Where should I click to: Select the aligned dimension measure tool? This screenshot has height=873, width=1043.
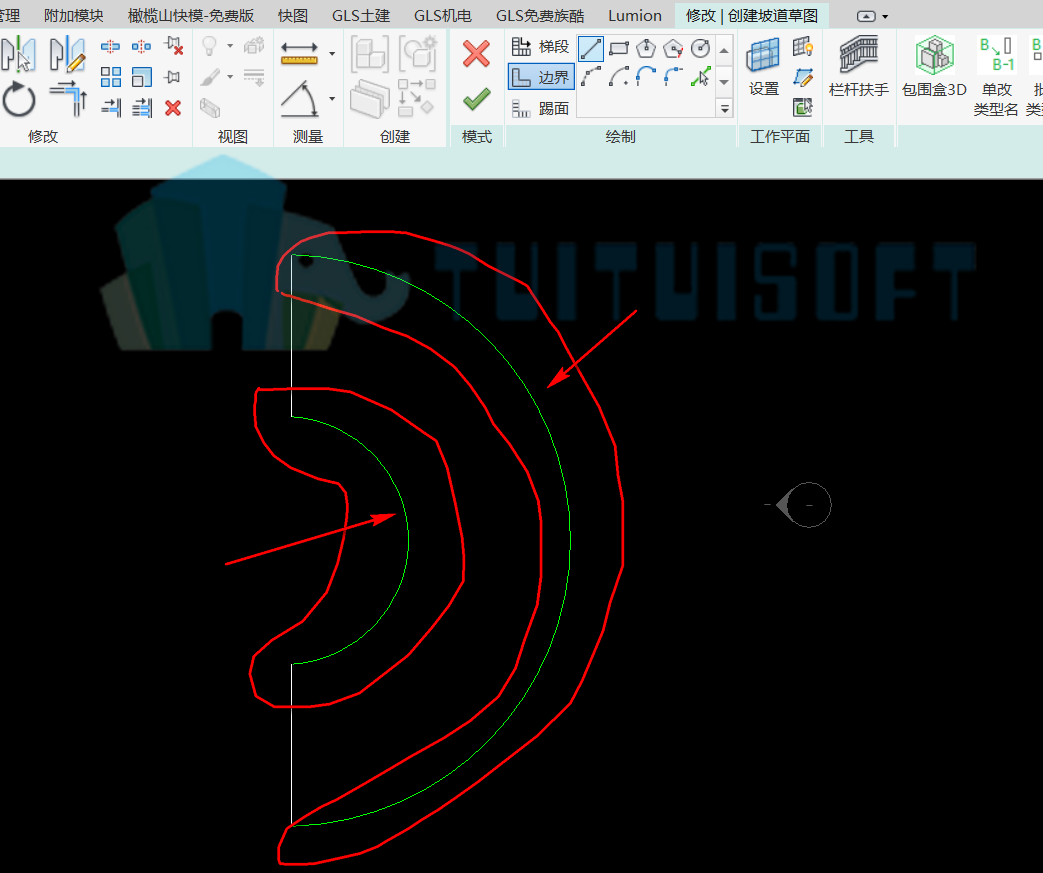pyautogui.click(x=299, y=53)
